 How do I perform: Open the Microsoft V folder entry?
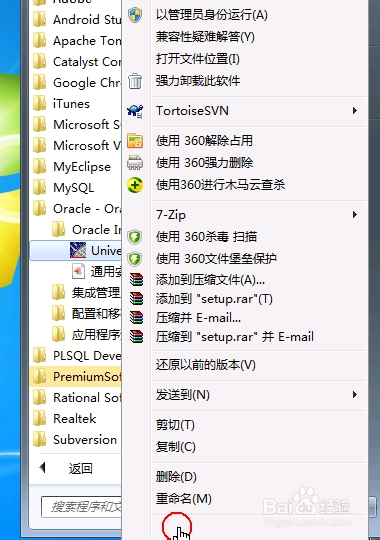point(76,146)
